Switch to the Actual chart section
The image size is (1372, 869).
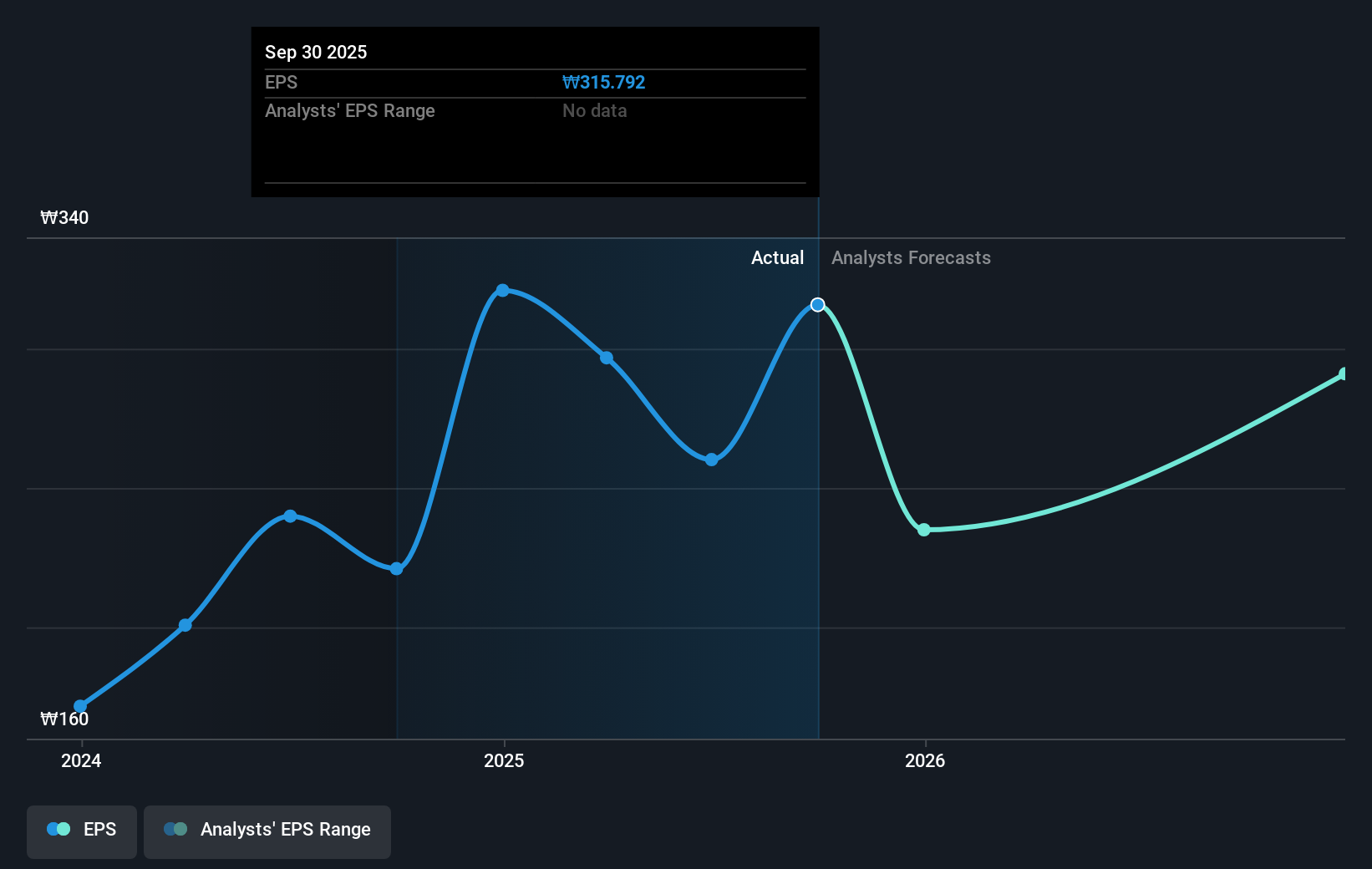(x=777, y=258)
